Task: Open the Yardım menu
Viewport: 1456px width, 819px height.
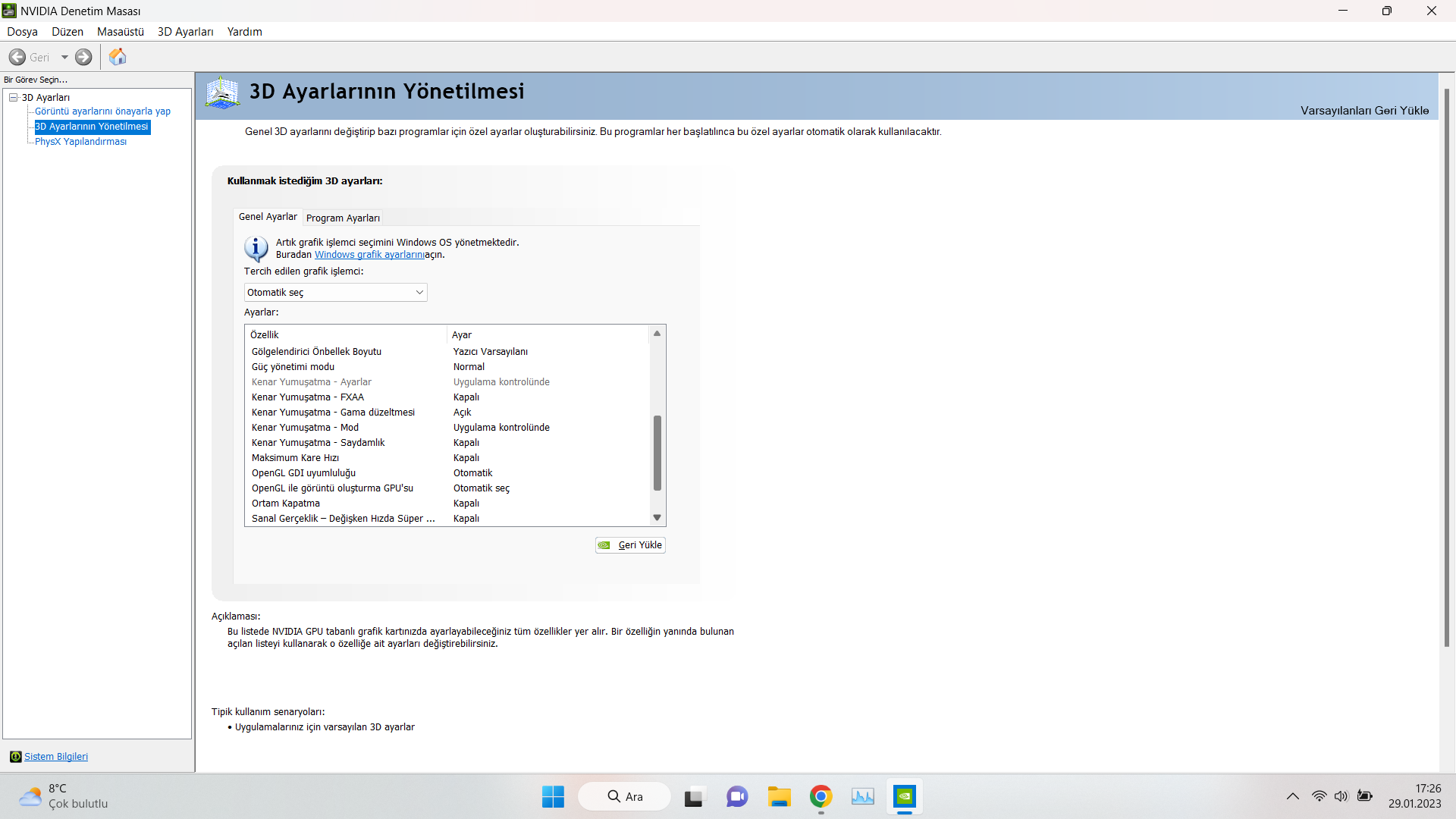Action: click(x=244, y=32)
